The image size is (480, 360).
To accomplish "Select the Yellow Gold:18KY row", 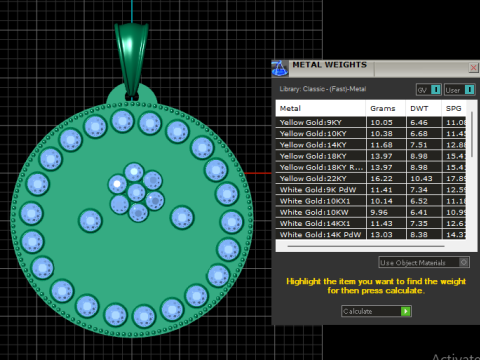I will point(371,156).
